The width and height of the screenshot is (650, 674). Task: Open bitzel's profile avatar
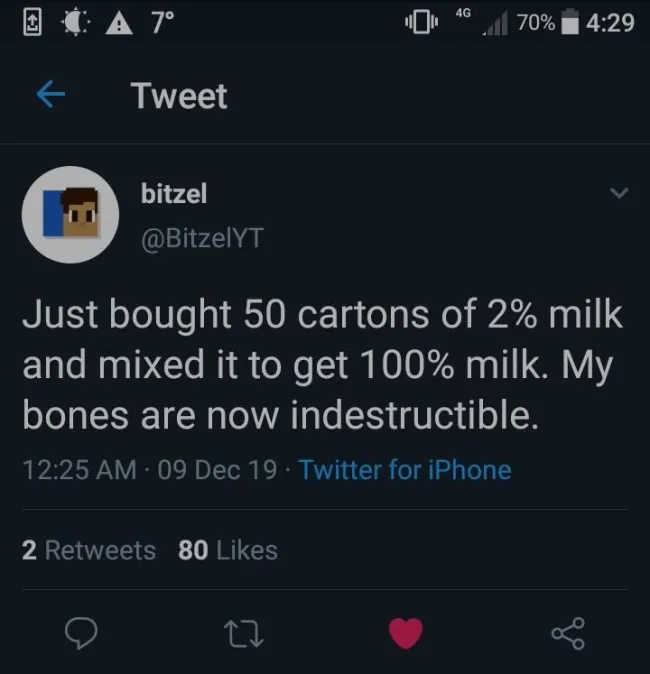[x=71, y=214]
